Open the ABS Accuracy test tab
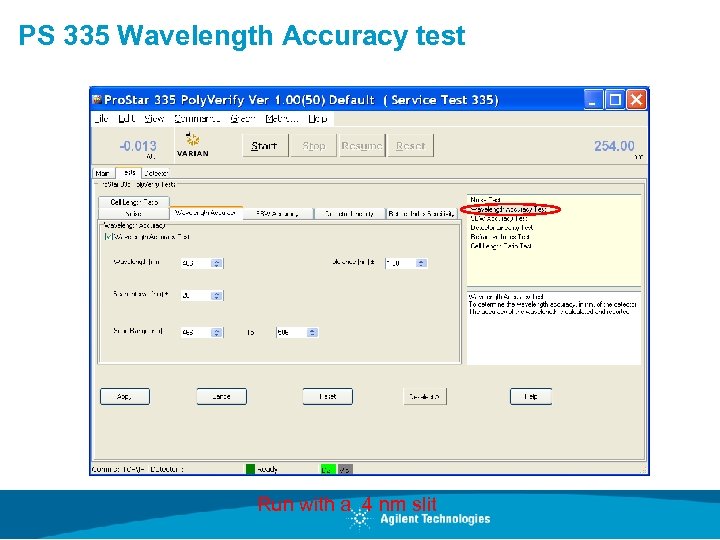This screenshot has width=720, height=540. coord(278,214)
